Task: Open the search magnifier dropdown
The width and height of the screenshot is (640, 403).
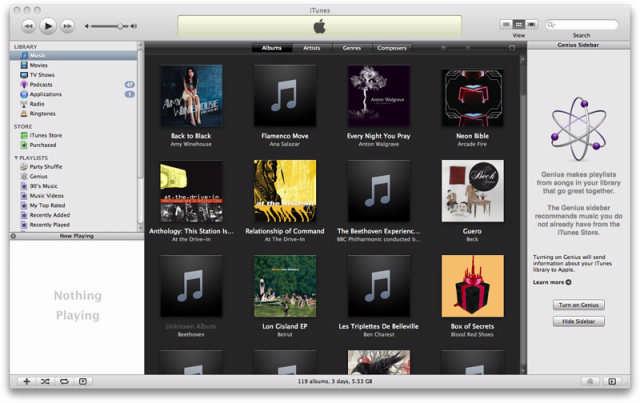Action: 551,25
